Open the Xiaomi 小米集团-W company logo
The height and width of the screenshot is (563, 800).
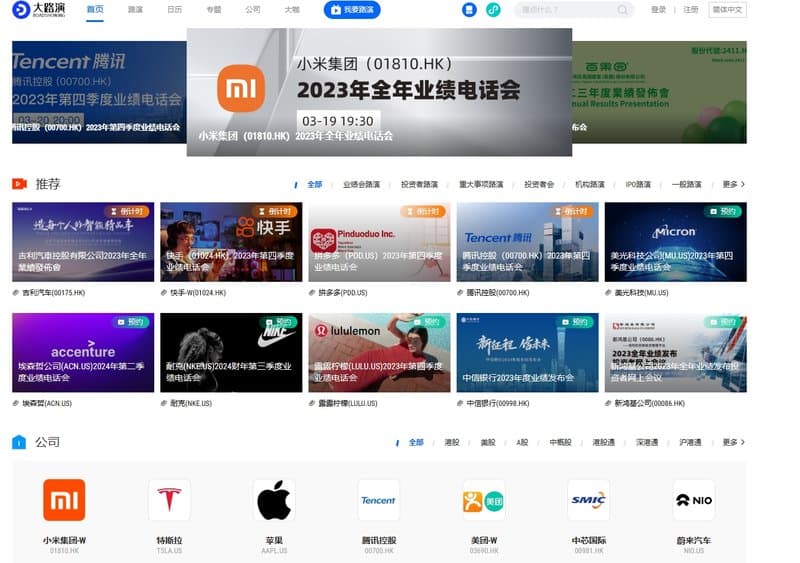64,500
